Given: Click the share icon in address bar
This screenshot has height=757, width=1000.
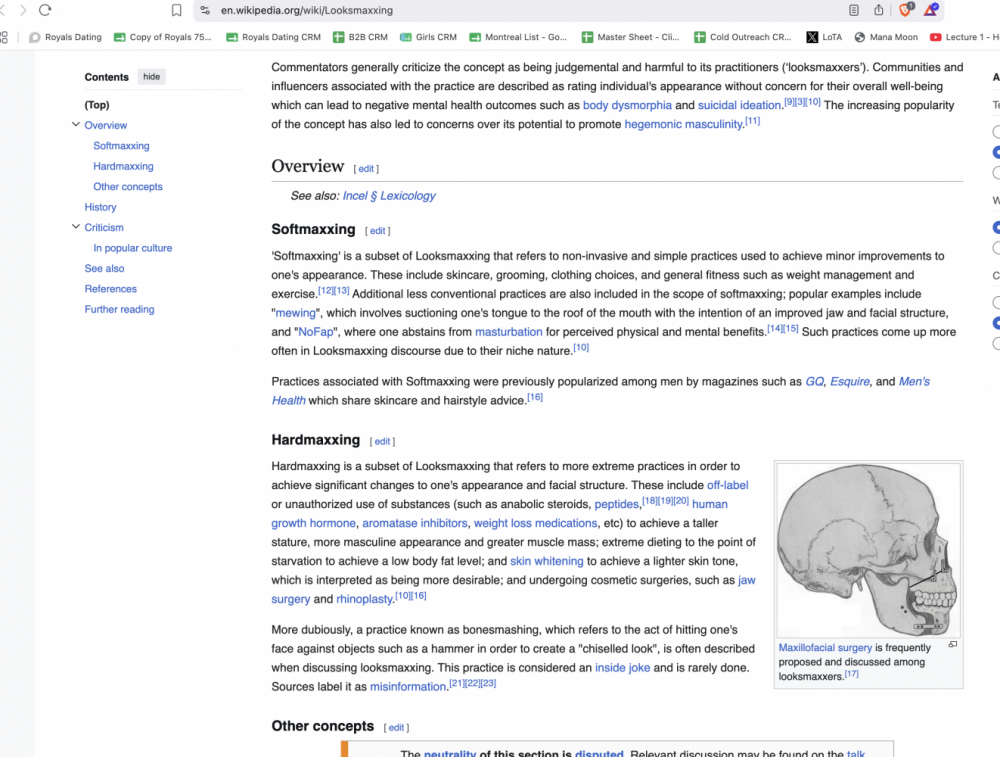Looking at the screenshot, I should (x=879, y=10).
